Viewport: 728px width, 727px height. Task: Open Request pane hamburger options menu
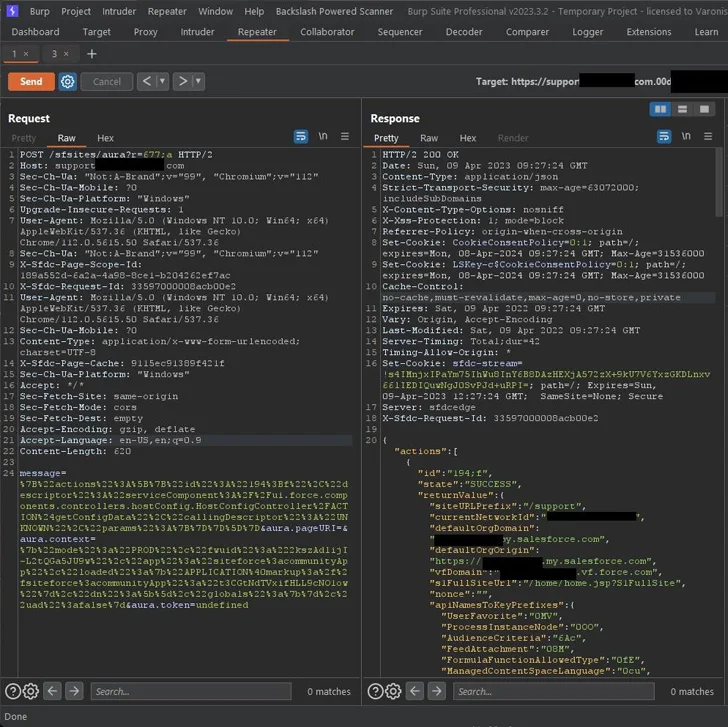(345, 136)
